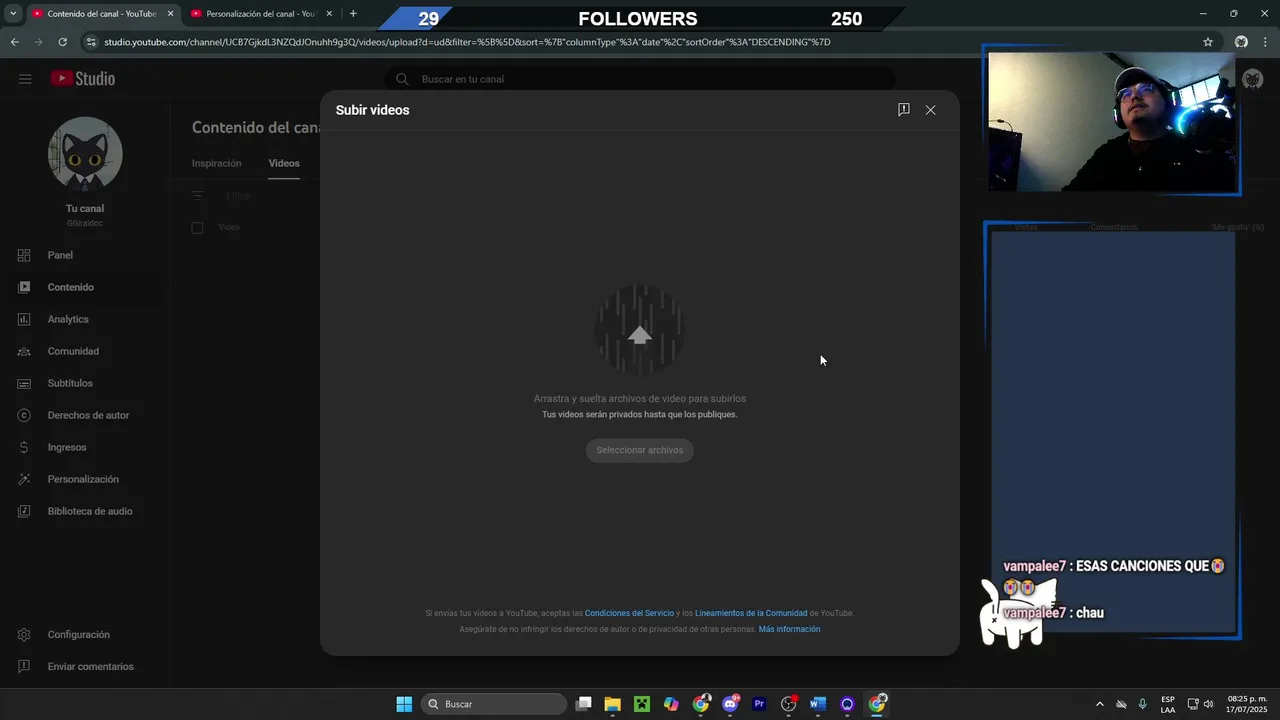The width and height of the screenshot is (1280, 720).
Task: View site information icon in address bar
Action: (91, 42)
